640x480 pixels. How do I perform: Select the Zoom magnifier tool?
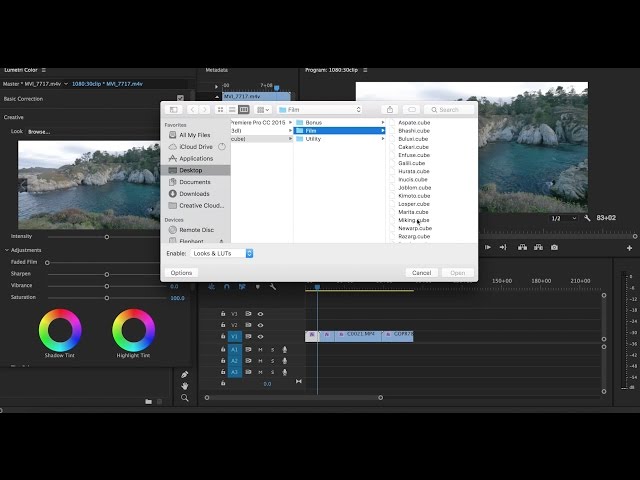[185, 398]
